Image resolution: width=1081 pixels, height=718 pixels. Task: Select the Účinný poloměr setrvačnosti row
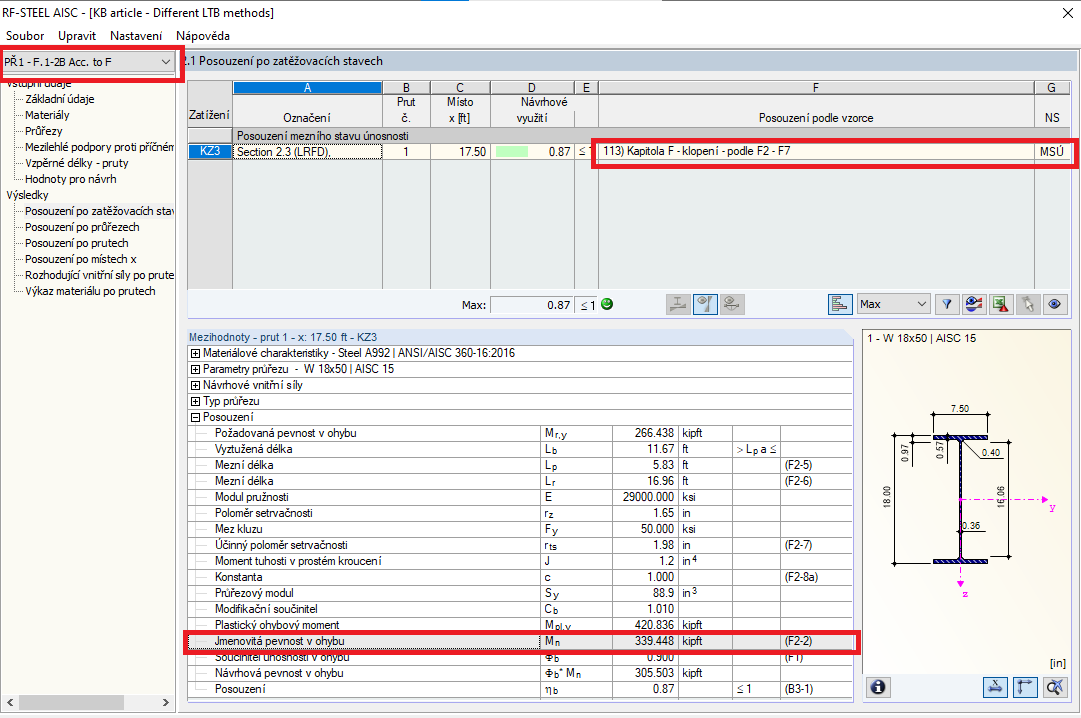coord(521,545)
